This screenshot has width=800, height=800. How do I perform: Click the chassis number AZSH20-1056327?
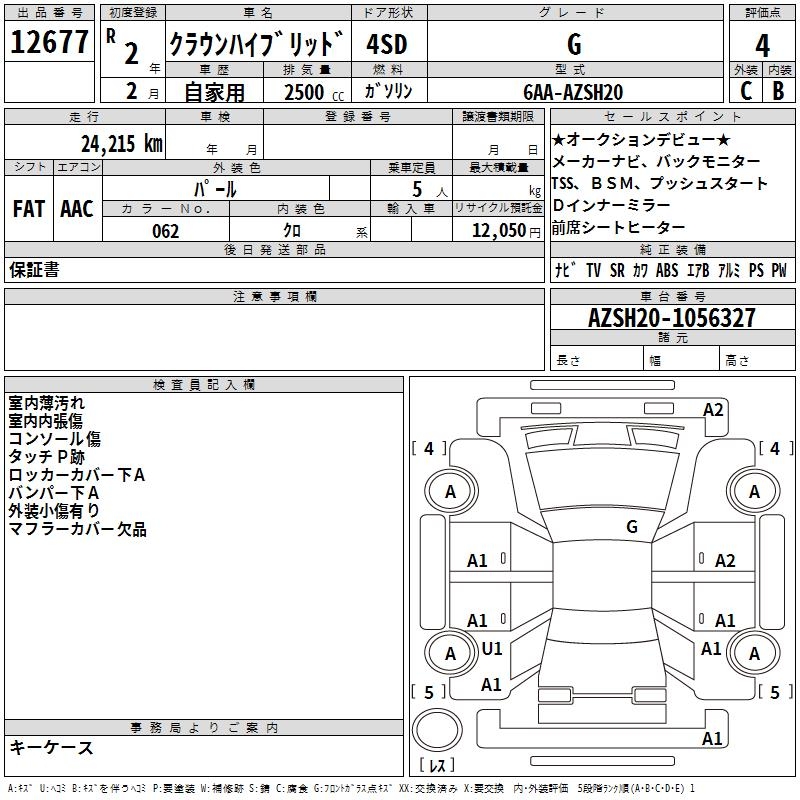click(x=672, y=318)
